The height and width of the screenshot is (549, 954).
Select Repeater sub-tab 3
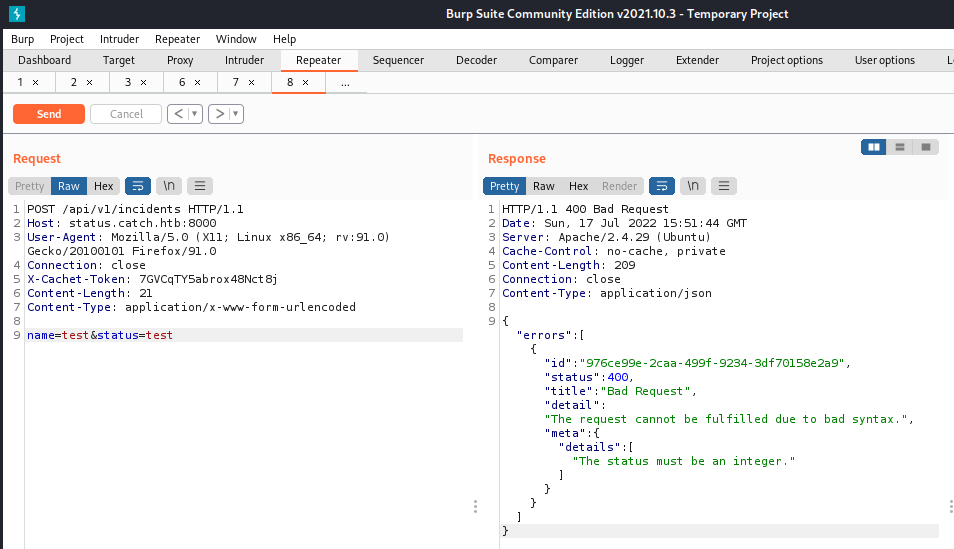point(128,82)
